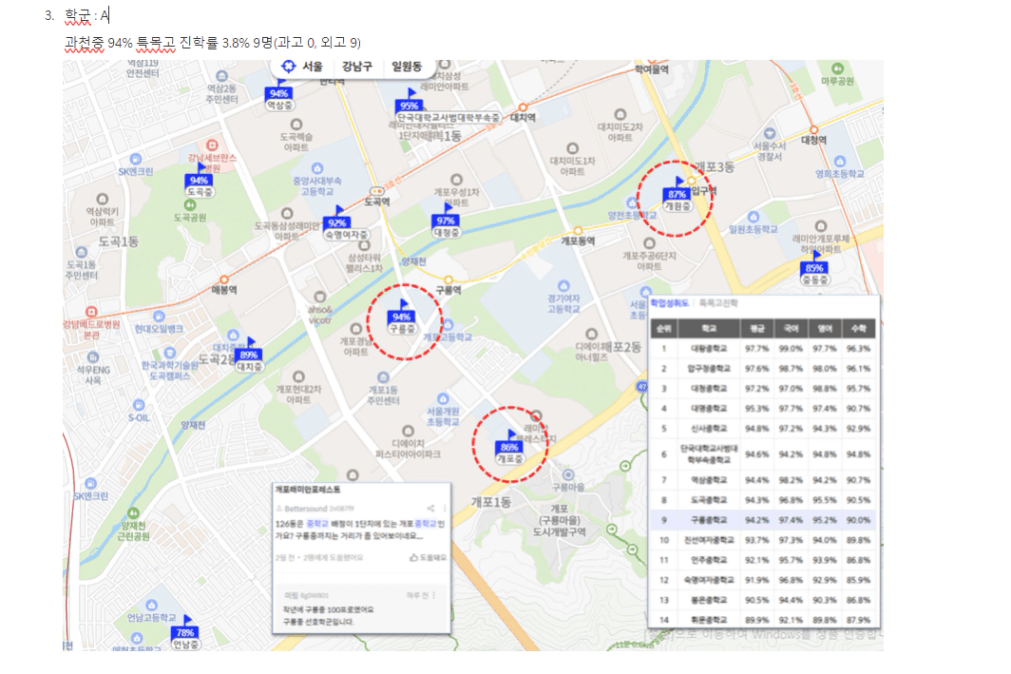Switch to the 학업성취도 tab

669,302
